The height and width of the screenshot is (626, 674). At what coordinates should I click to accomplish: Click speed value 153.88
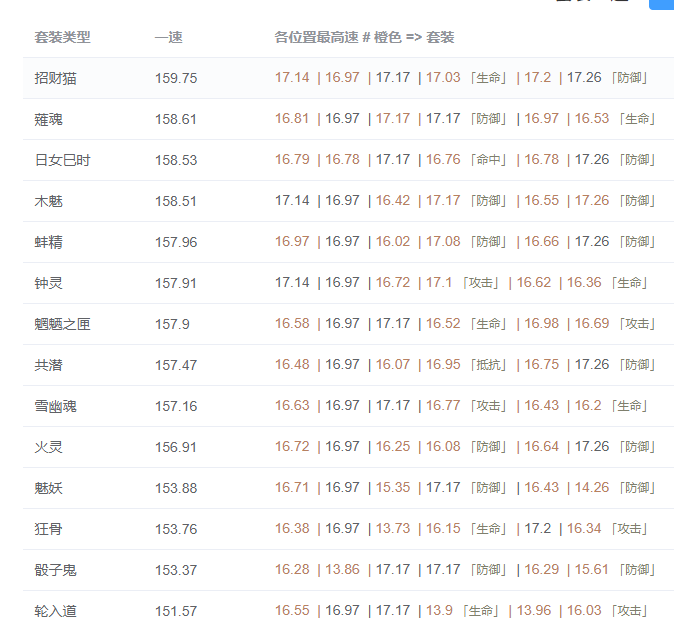176,488
